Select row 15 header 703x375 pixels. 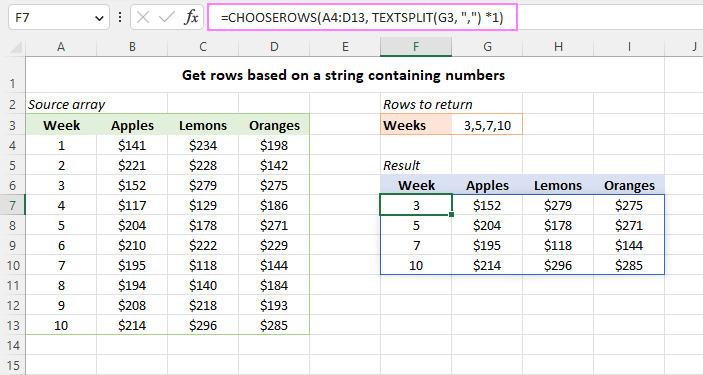tap(13, 365)
